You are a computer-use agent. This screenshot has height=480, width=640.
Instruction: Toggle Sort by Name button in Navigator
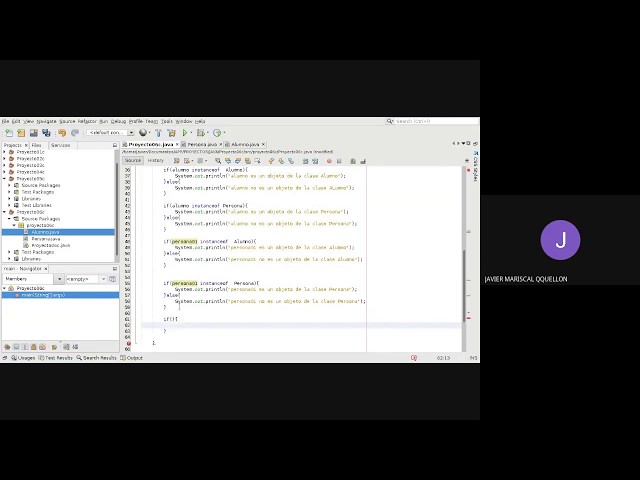[66, 347]
